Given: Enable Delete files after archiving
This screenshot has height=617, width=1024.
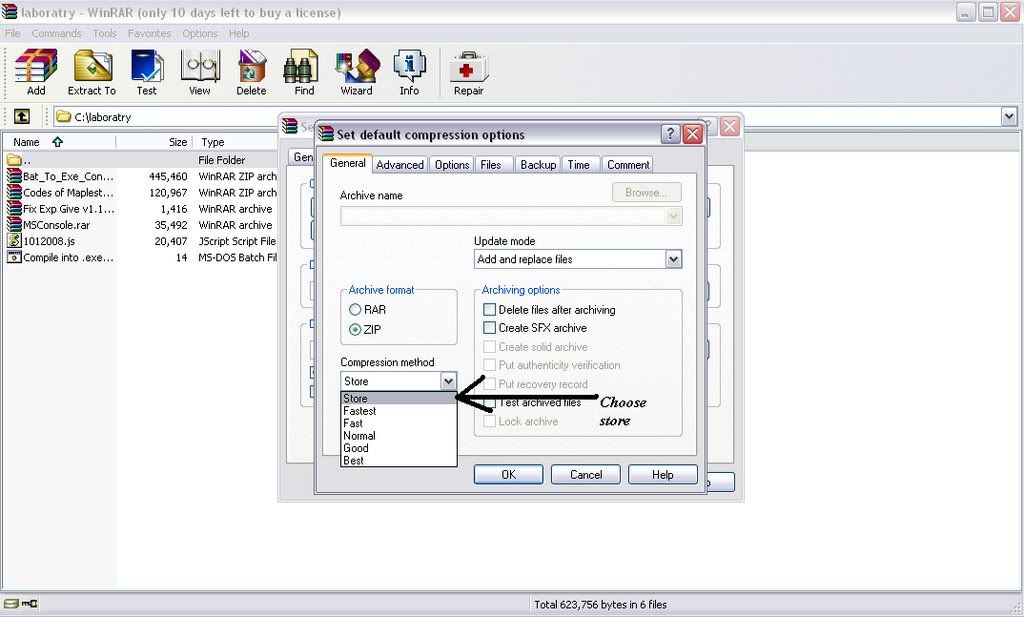Looking at the screenshot, I should [x=489, y=309].
